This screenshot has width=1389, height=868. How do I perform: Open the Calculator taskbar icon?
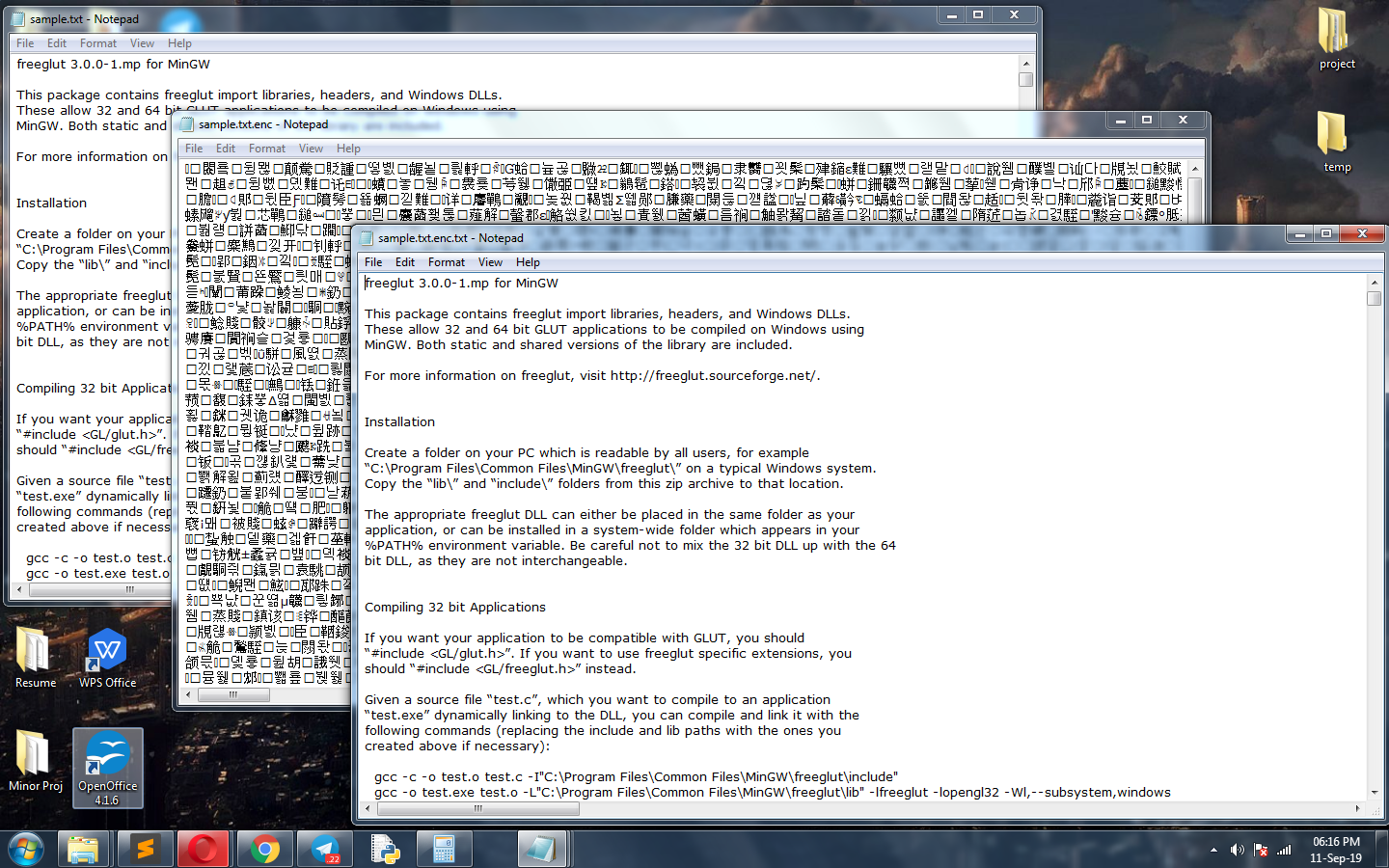pyautogui.click(x=444, y=849)
